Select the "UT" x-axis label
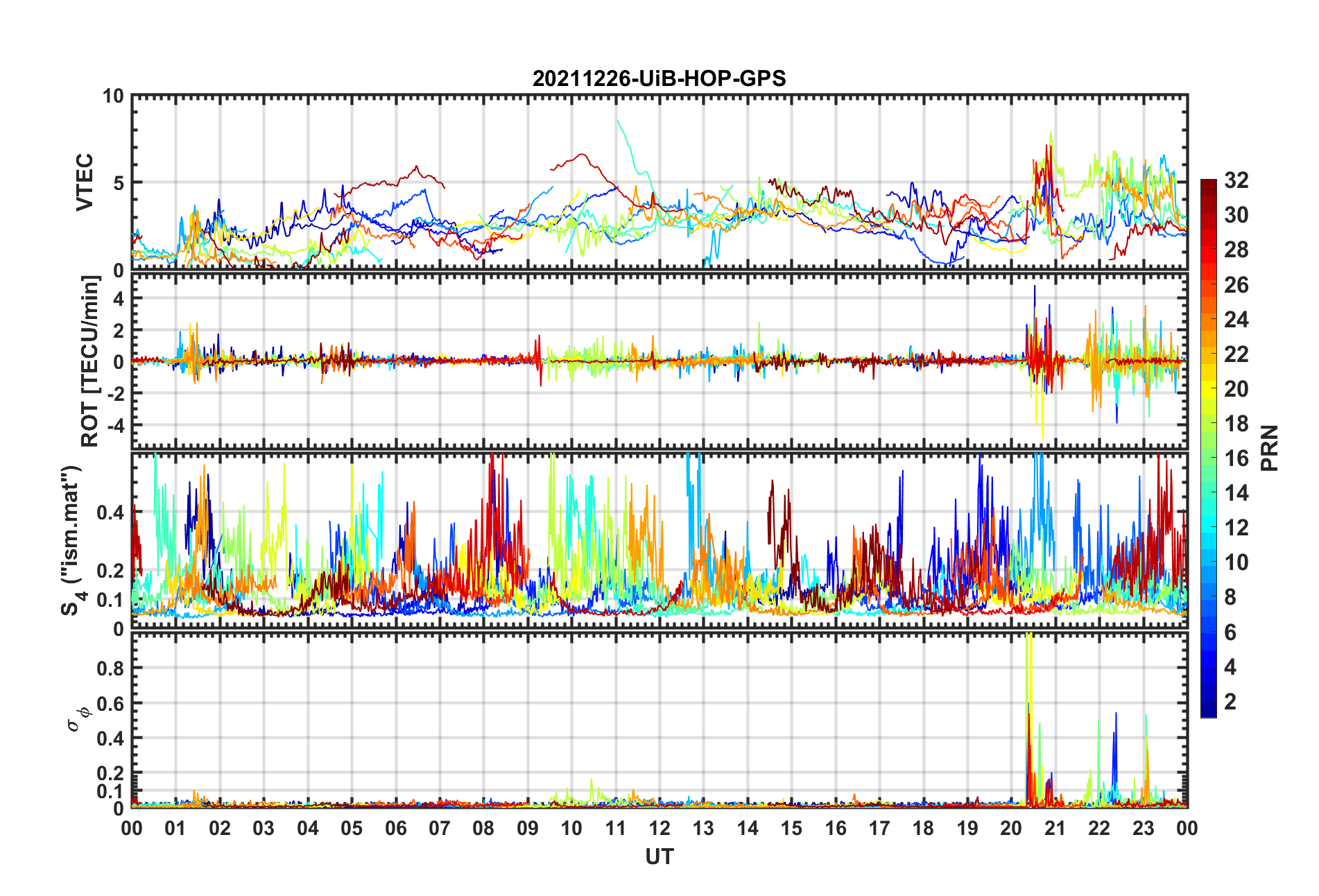Viewport: 1319px width, 896px height. click(659, 857)
